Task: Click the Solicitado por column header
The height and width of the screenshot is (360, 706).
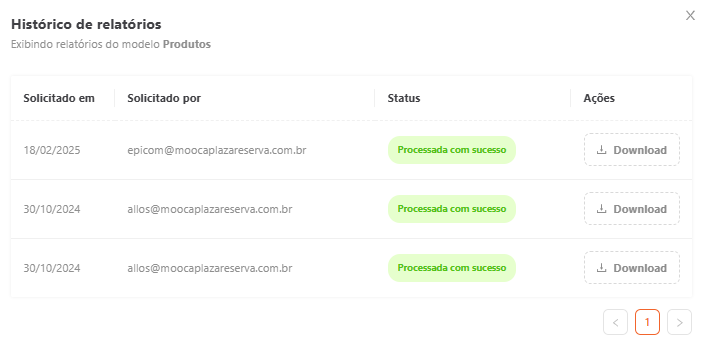Action: coord(164,98)
